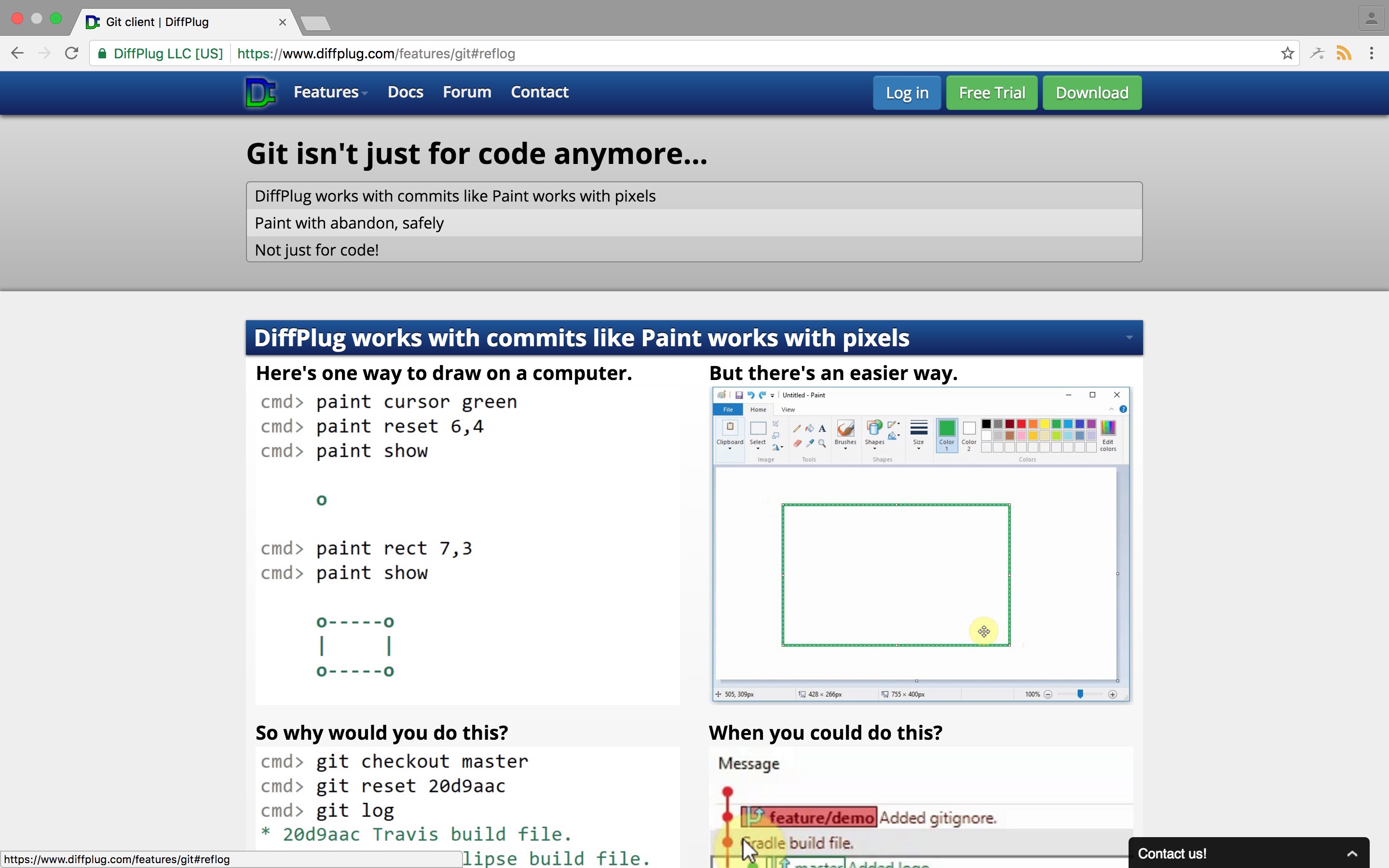Click the extension icon left of RSS
Viewport: 1389px width, 868px height.
point(1317,54)
